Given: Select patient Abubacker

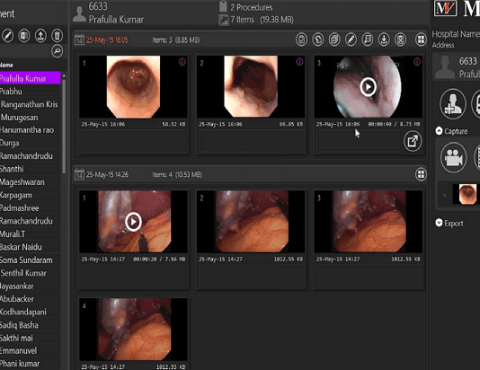Looking at the screenshot, I should (x=30, y=299).
